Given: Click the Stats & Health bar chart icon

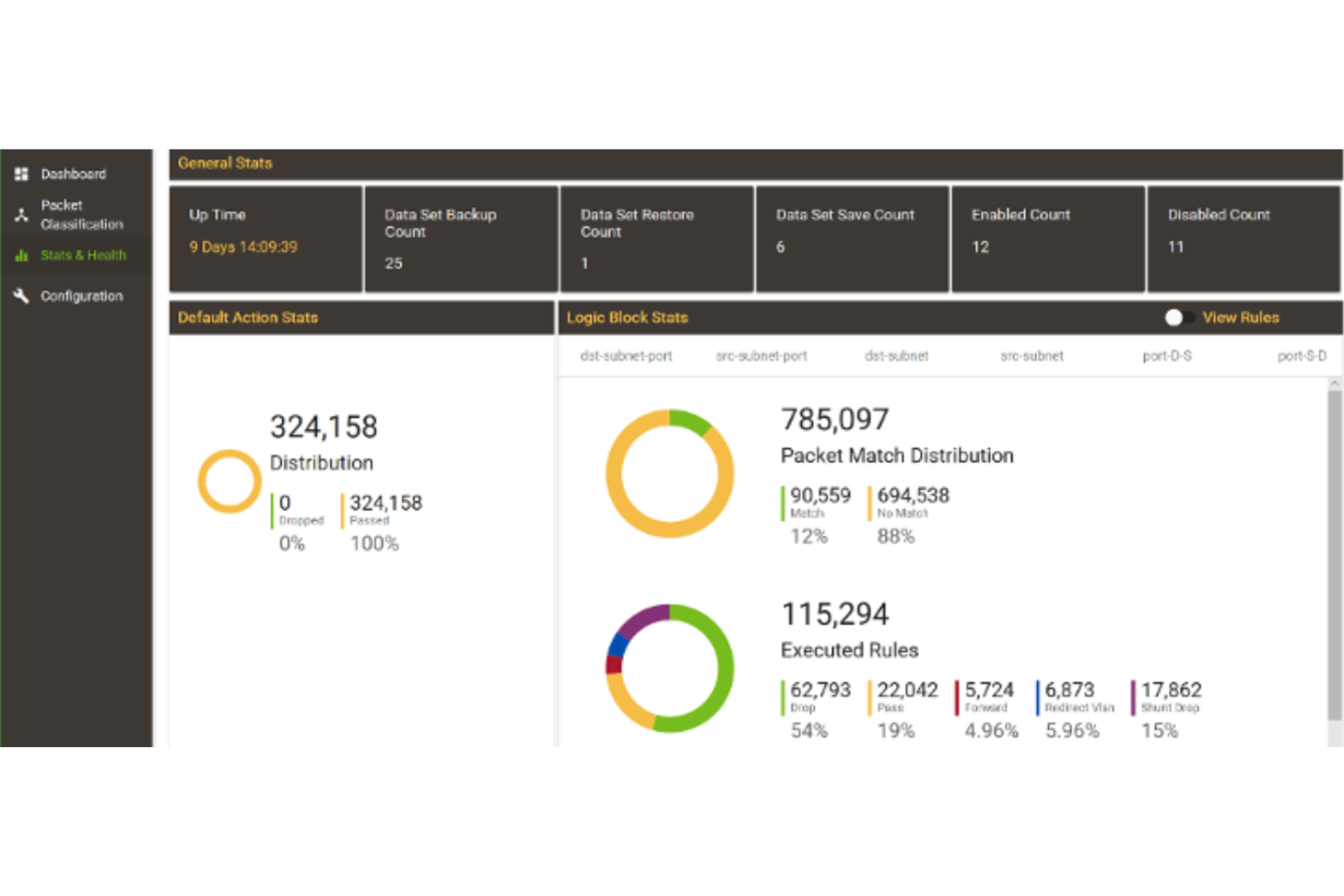Looking at the screenshot, I should (x=22, y=255).
